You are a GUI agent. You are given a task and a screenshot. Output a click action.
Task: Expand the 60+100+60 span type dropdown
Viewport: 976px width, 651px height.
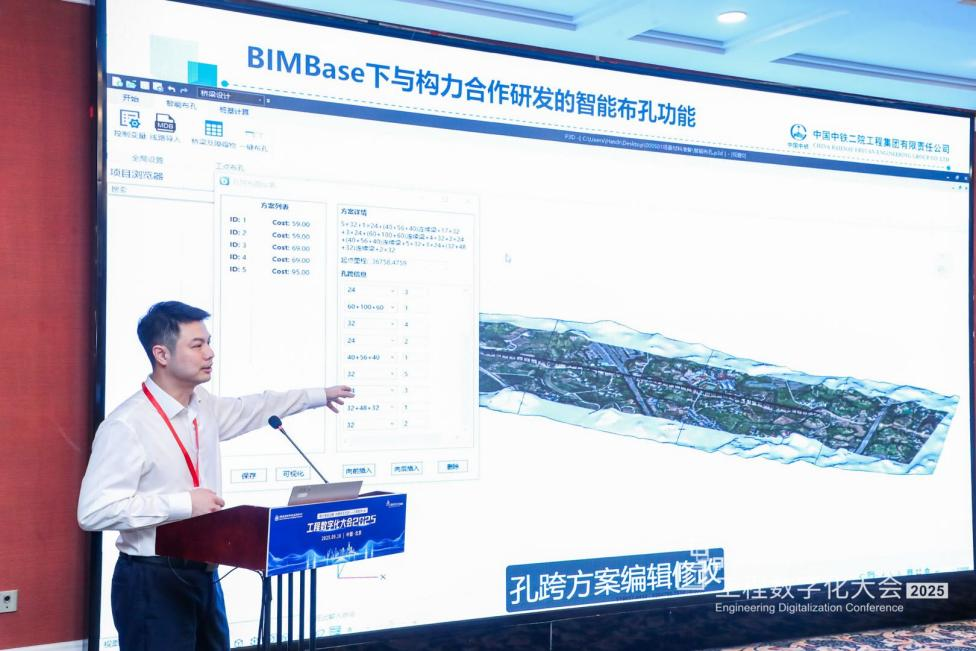coord(392,307)
